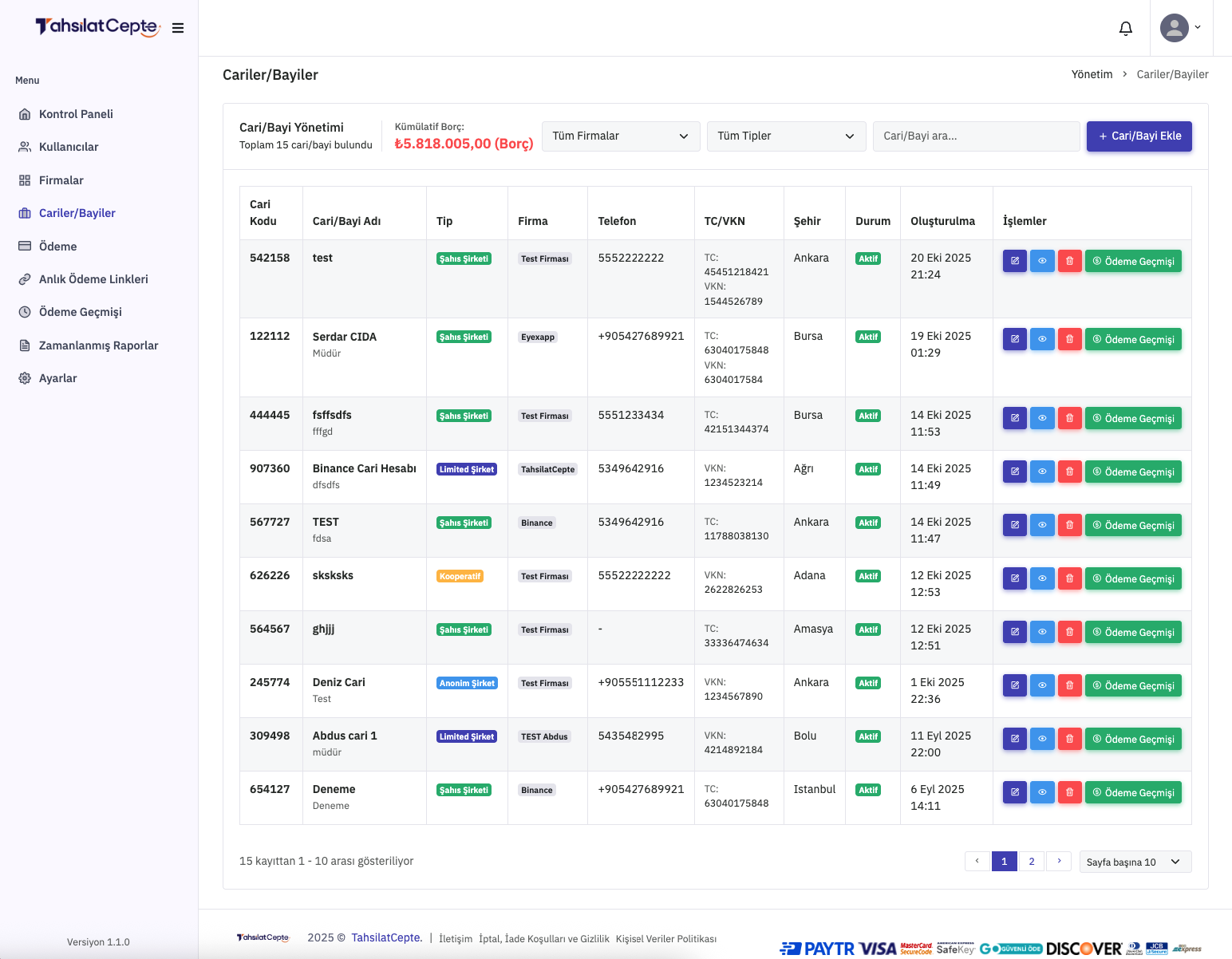This screenshot has height=959, width=1232.
Task: Go to pagination page 2
Action: [x=1031, y=862]
